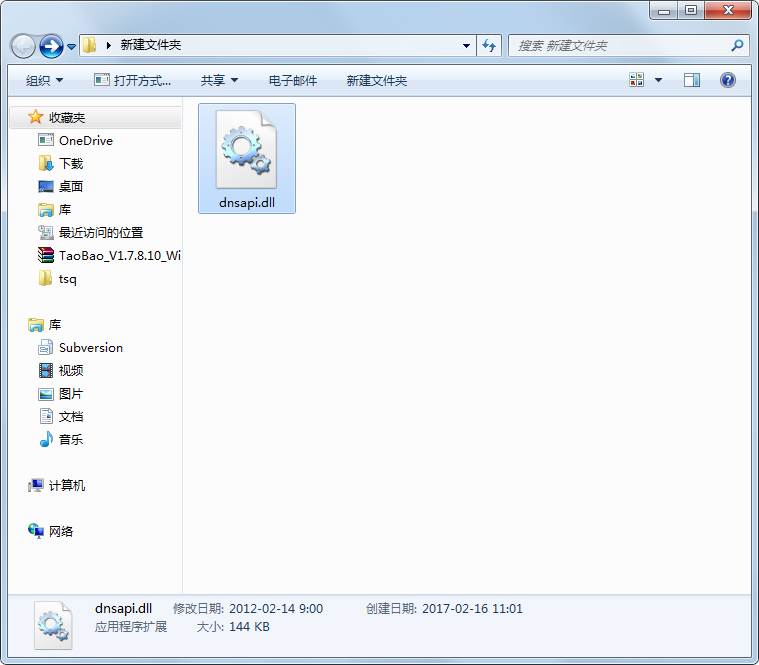Expand the address bar history dropdown
Viewport: 759px width, 665px height.
point(466,45)
